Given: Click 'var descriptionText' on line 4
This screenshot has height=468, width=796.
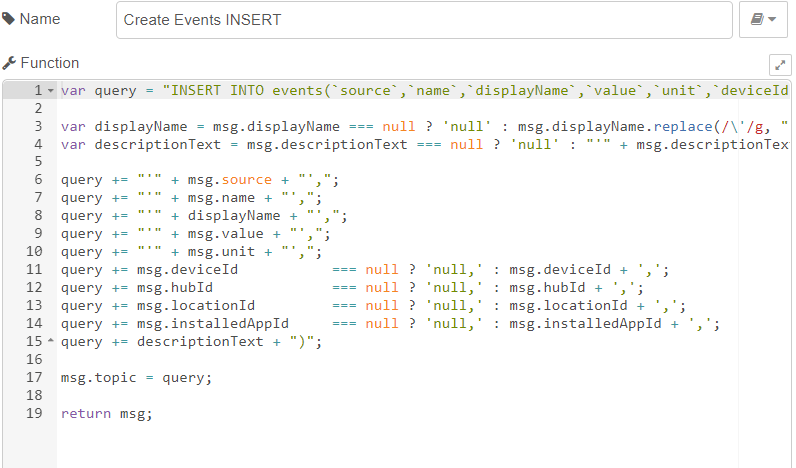Looking at the screenshot, I should (141, 145).
